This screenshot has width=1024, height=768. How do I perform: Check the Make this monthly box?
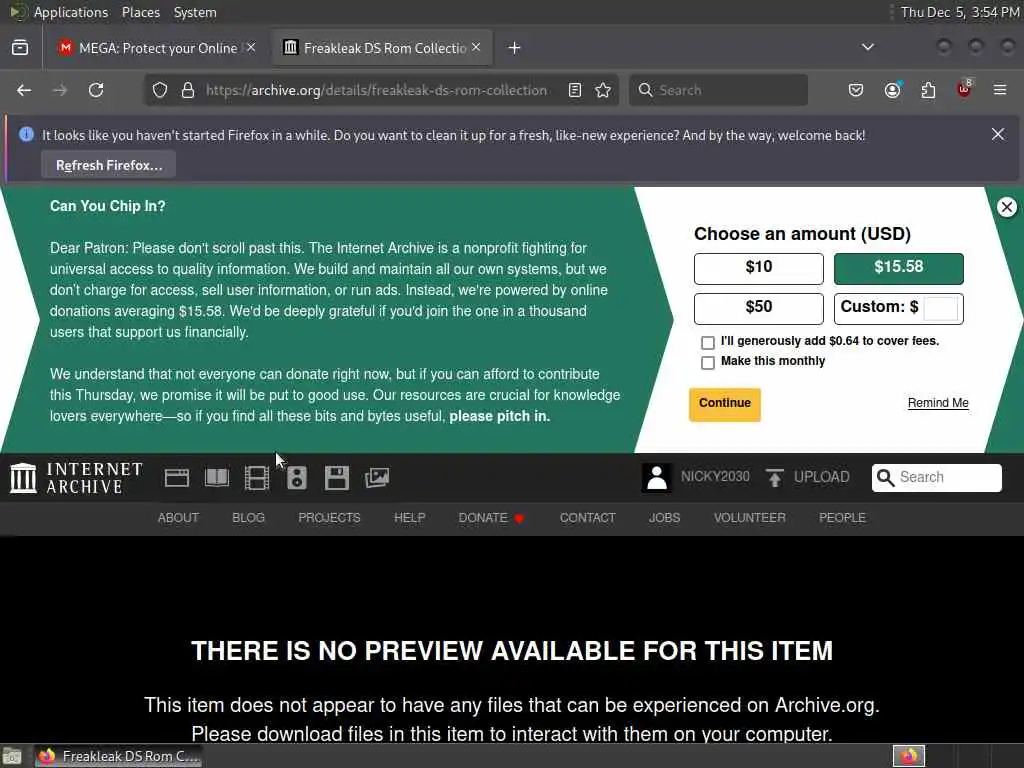(x=707, y=362)
